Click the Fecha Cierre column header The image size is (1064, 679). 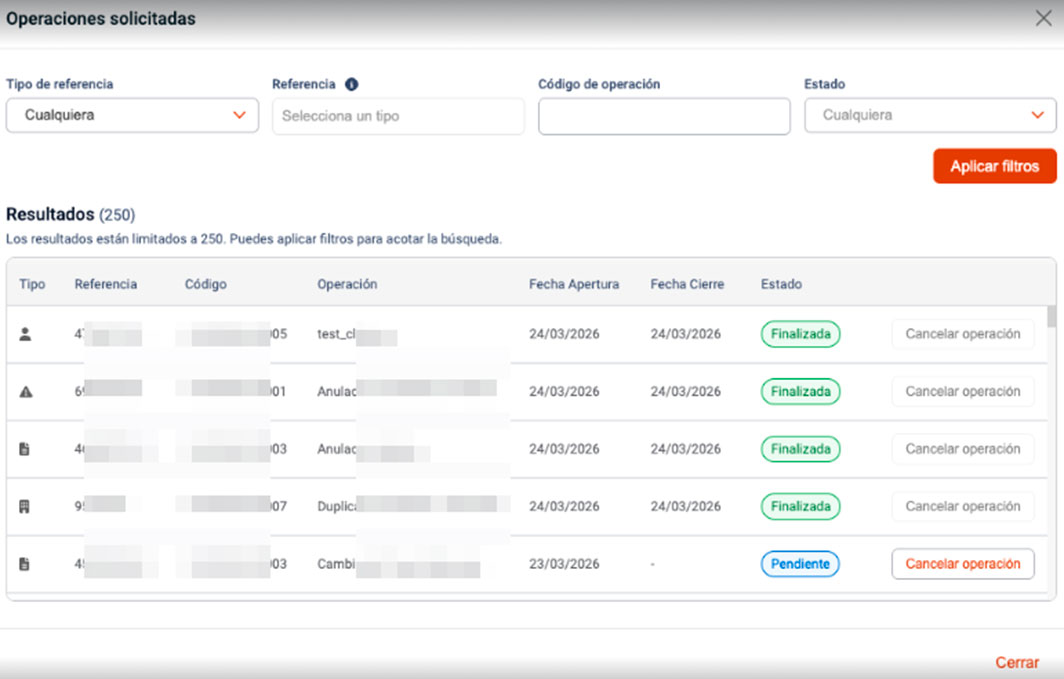tap(687, 284)
